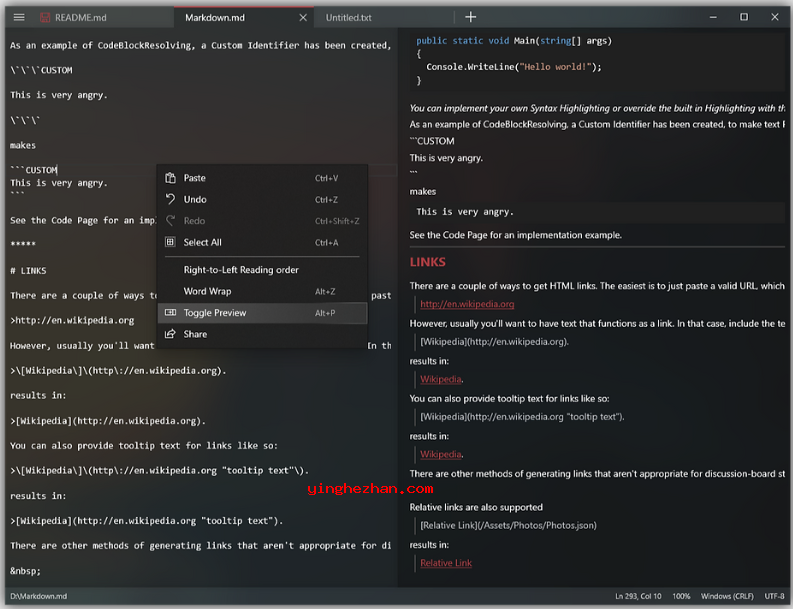Image resolution: width=793 pixels, height=609 pixels.
Task: Open the en.wikipedia.org link in preview
Action: point(467,304)
